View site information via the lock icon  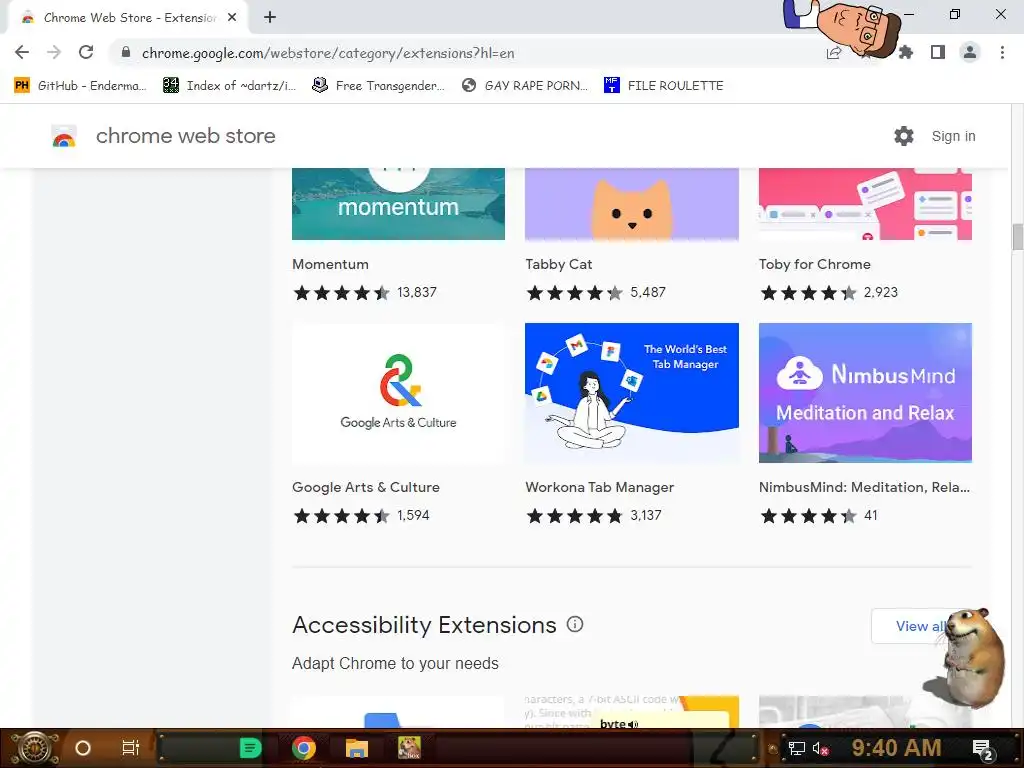(126, 53)
